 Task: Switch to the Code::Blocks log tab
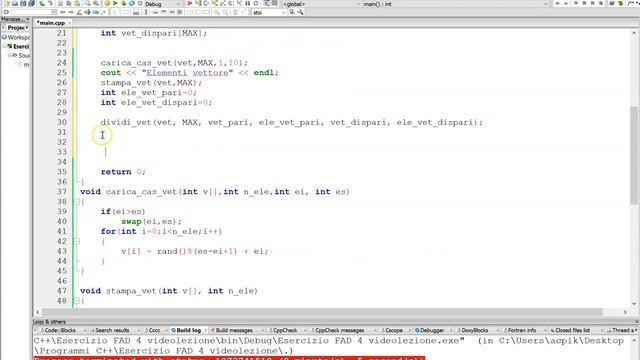tap(60, 330)
